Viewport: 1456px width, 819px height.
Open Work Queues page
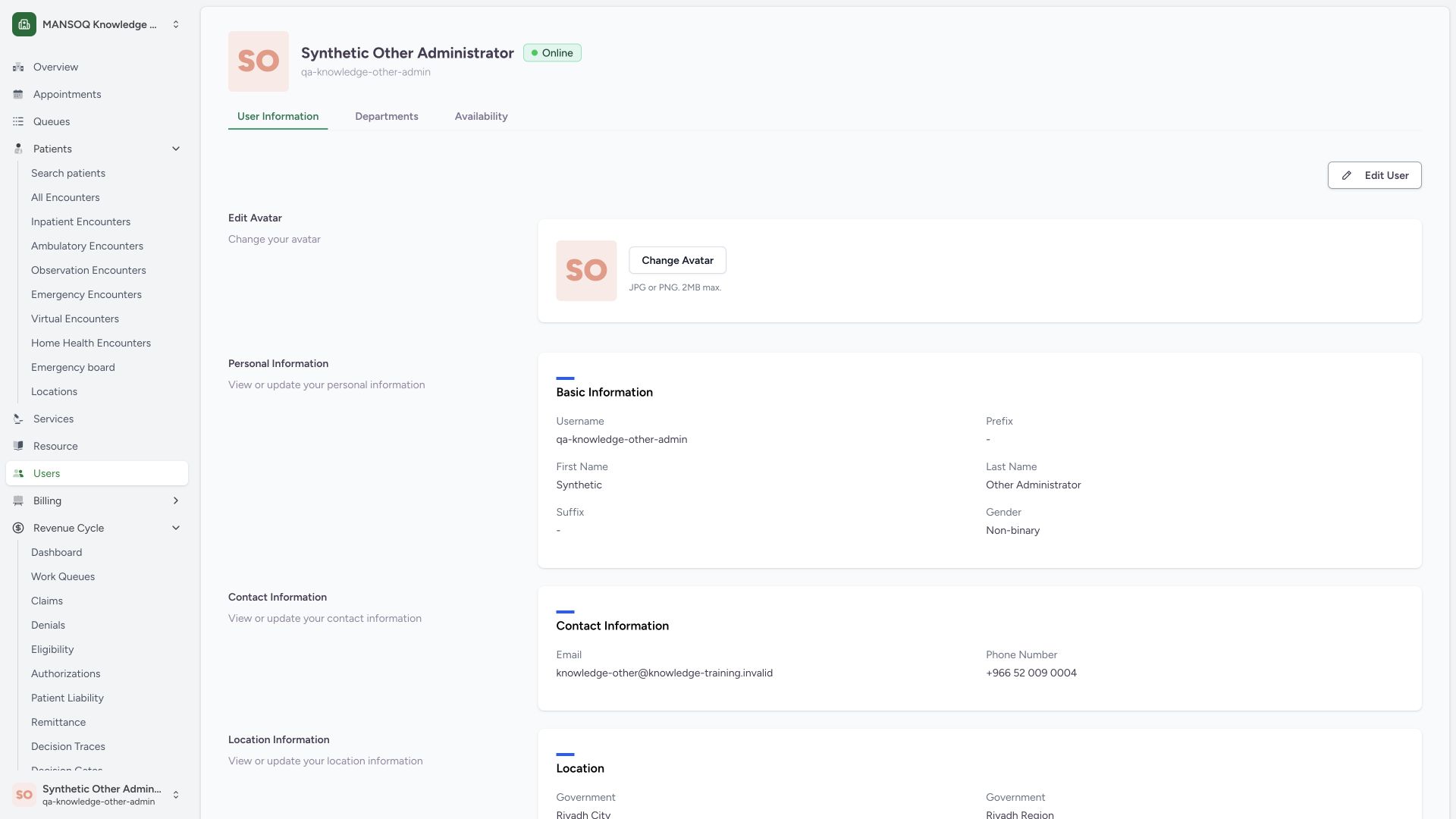click(63, 576)
